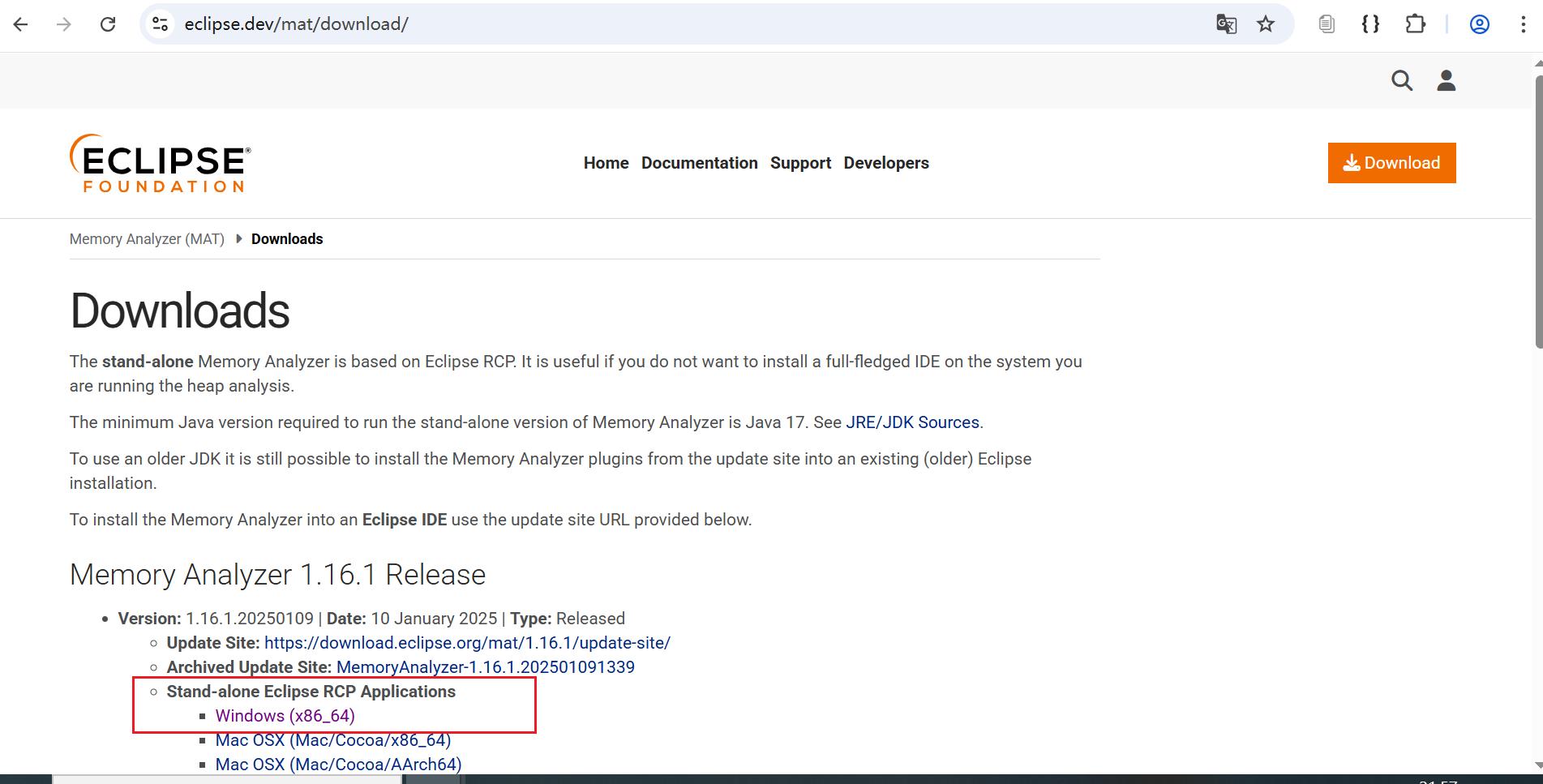Click the Memory Analyzer 1.16.1 Release heading
Screen dimensions: 1543x784
[x=277, y=575]
